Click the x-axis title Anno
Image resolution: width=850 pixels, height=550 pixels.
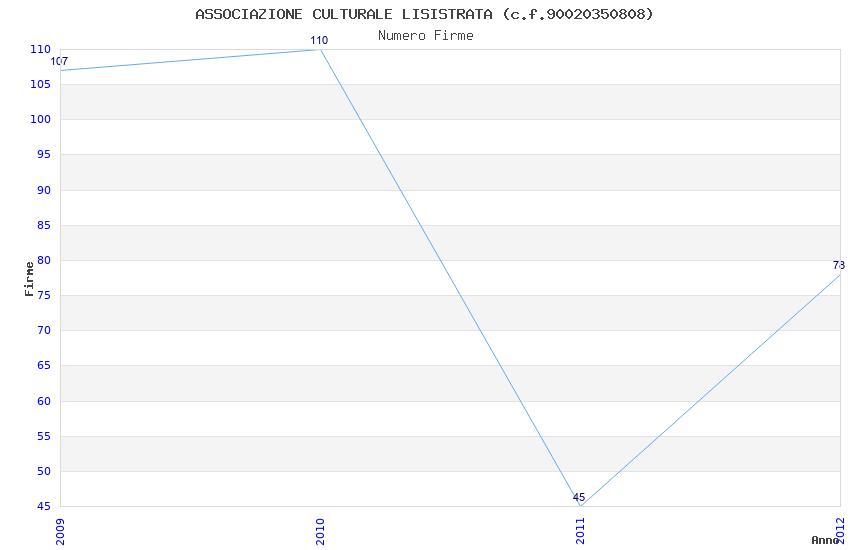pyautogui.click(x=825, y=540)
